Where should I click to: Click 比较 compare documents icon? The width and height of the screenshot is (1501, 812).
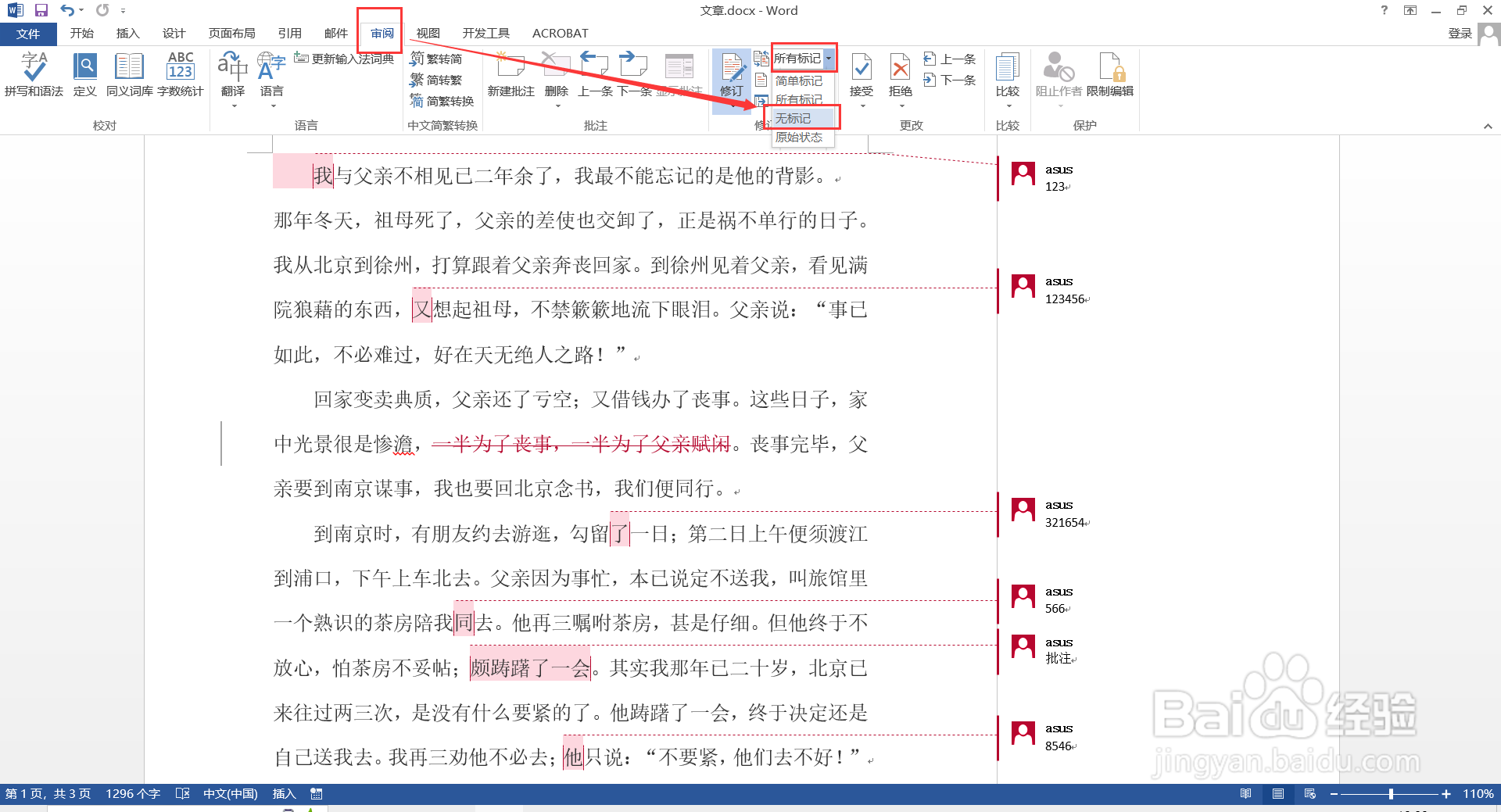[x=1008, y=69]
